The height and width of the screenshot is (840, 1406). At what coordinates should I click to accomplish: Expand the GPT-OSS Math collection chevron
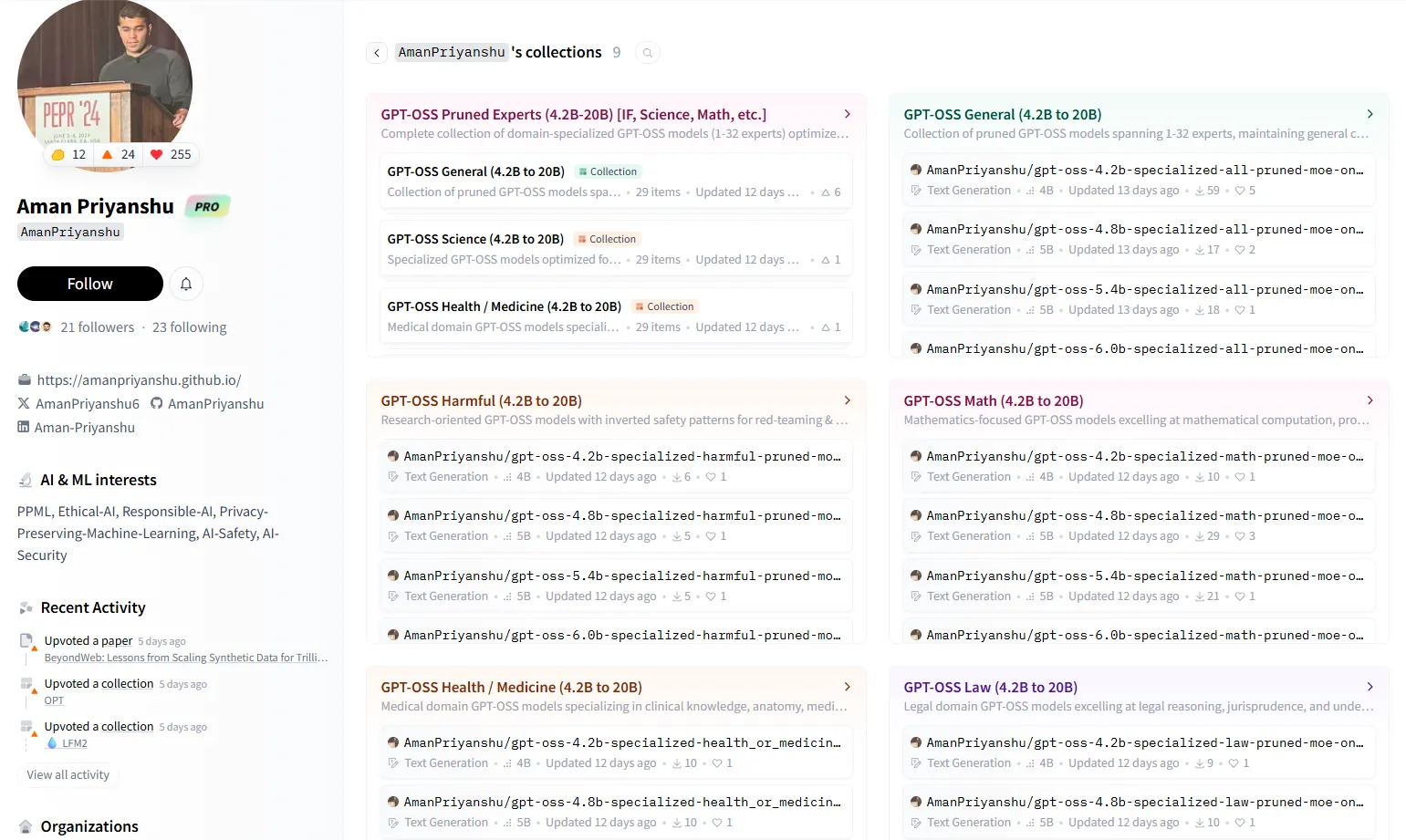click(x=1370, y=399)
